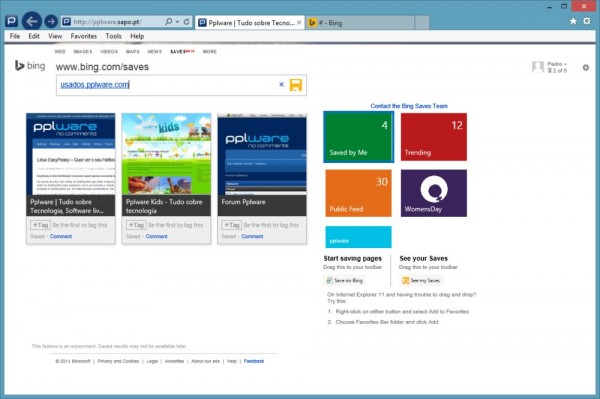Go back with the browser Back arrow
This screenshot has width=600, height=399.
click(32, 21)
